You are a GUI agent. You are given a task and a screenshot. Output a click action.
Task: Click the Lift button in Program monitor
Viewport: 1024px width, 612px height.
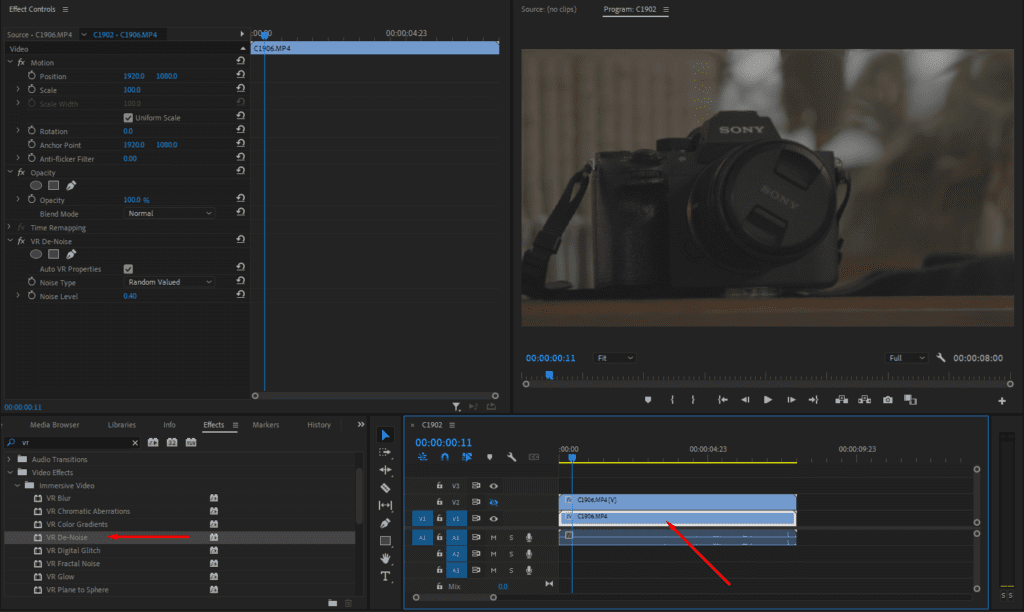(843, 400)
